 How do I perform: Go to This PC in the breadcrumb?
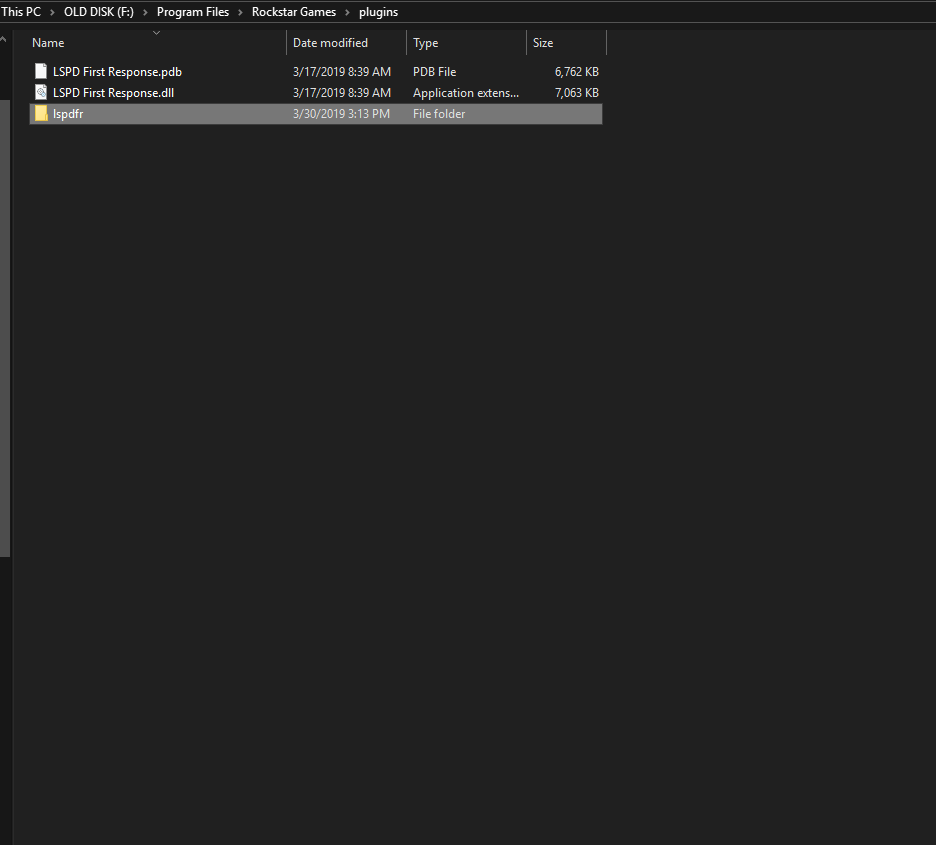click(x=21, y=12)
